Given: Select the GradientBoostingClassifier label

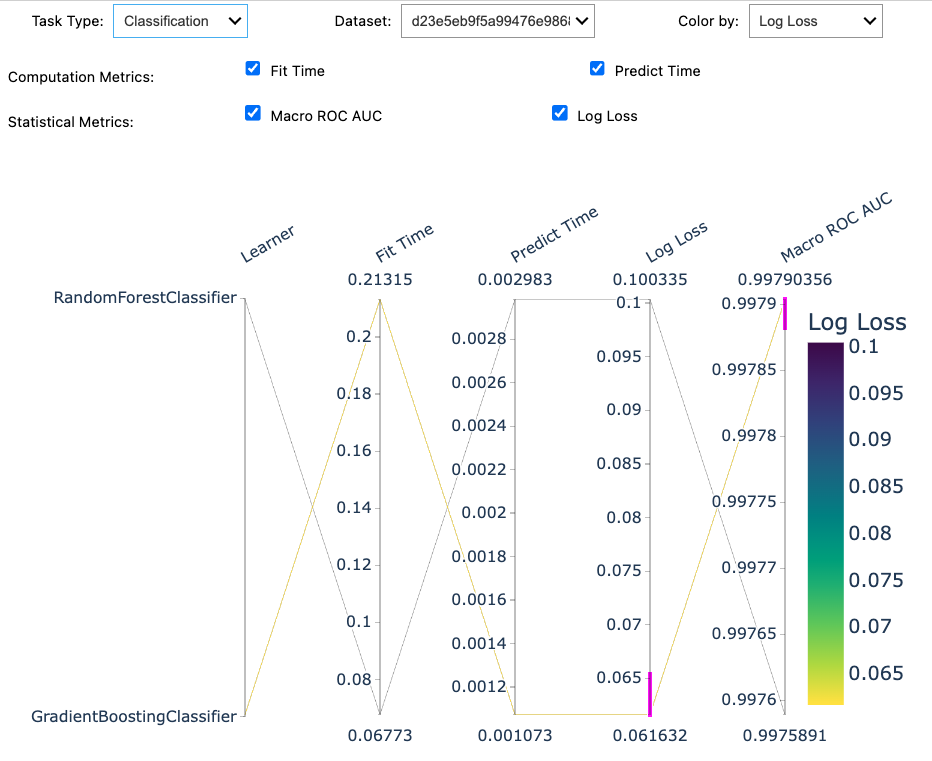Looking at the screenshot, I should (131, 717).
